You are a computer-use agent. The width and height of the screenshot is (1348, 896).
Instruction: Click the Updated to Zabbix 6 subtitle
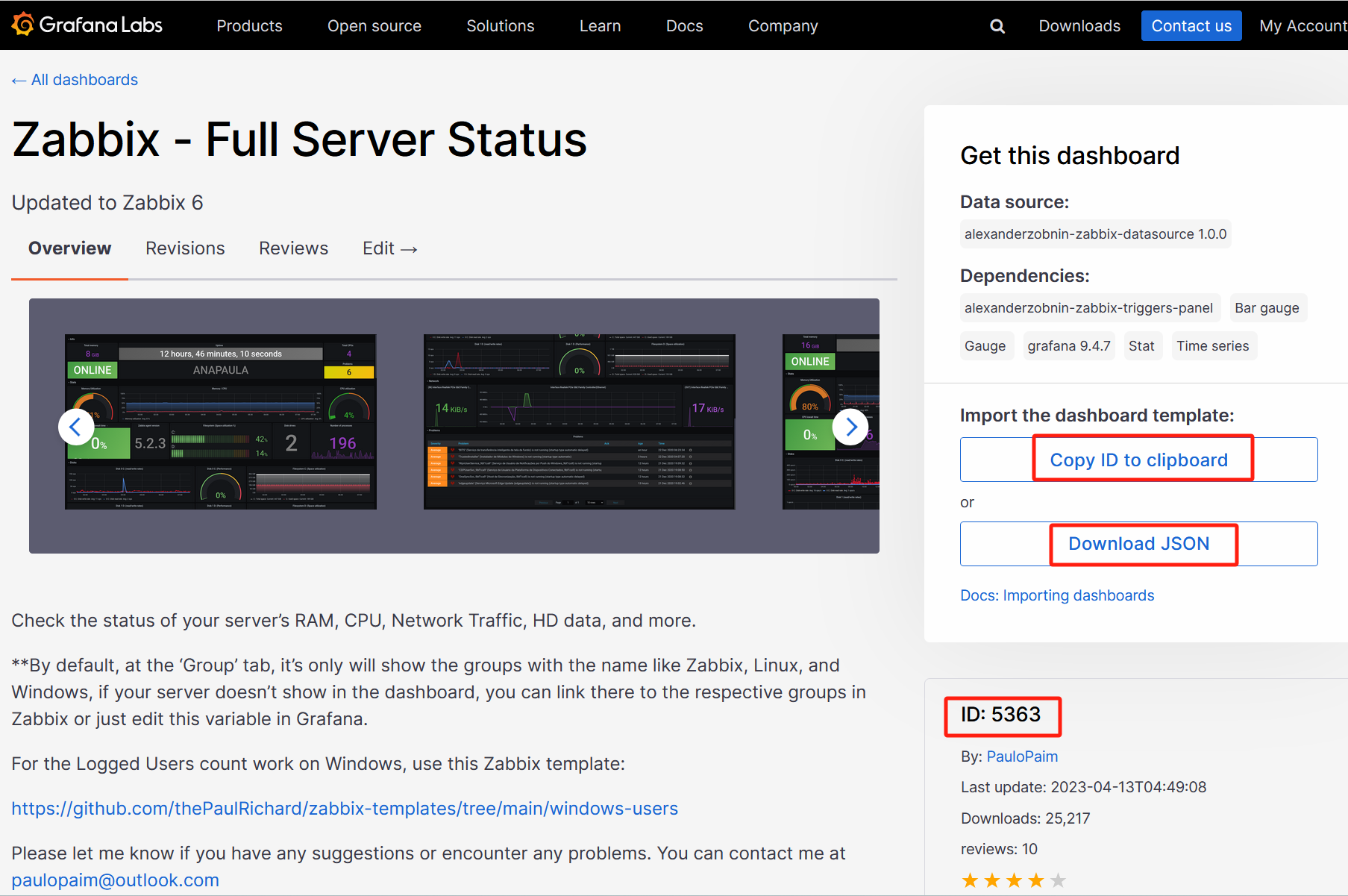[107, 203]
